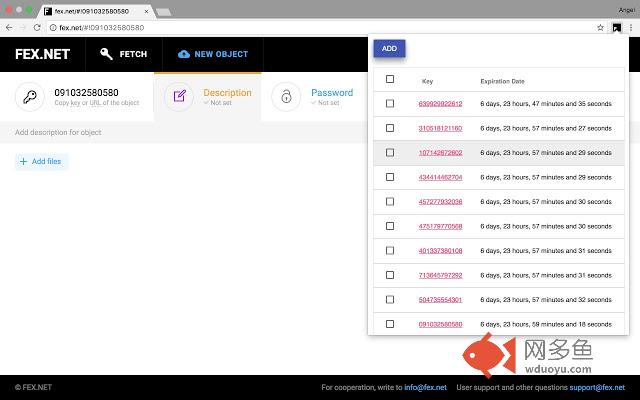Click the info@fex.net email link
640x400 pixels.
tap(425, 387)
